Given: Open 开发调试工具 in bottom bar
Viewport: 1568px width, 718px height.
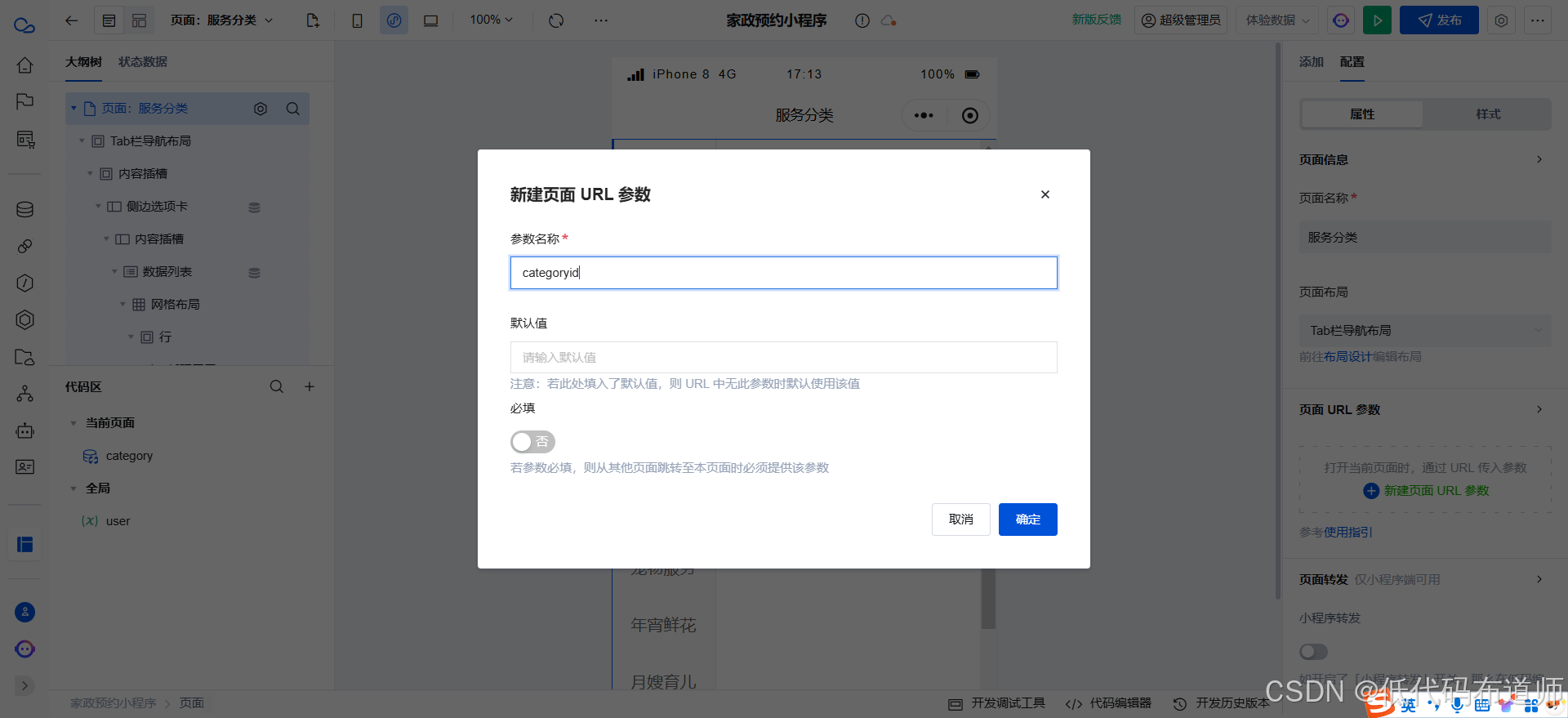Looking at the screenshot, I should click(997, 703).
